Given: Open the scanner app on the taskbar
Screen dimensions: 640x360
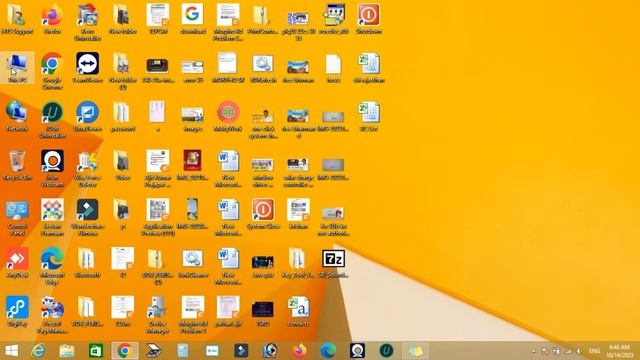Looking at the screenshot, I should coord(154,351).
